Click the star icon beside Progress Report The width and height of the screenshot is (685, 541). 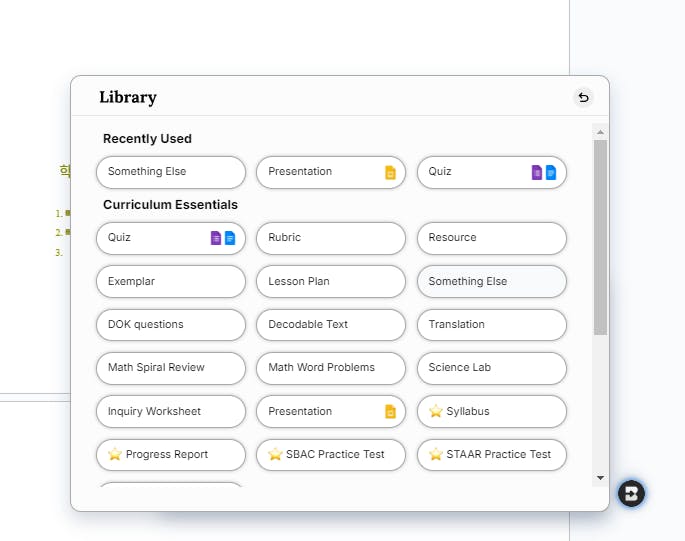(x=115, y=454)
